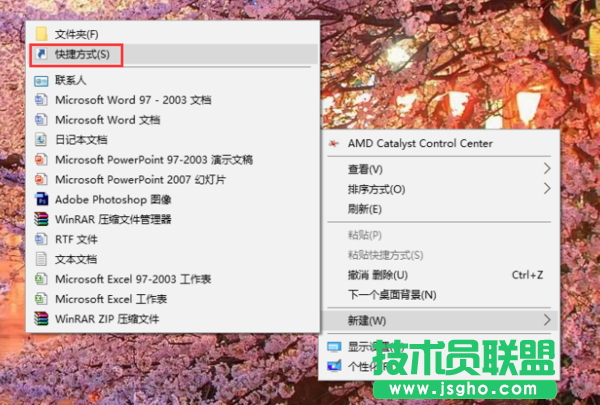Choose WinRAR 压缩文件管理器 entry
600x405 pixels.
tap(173, 219)
